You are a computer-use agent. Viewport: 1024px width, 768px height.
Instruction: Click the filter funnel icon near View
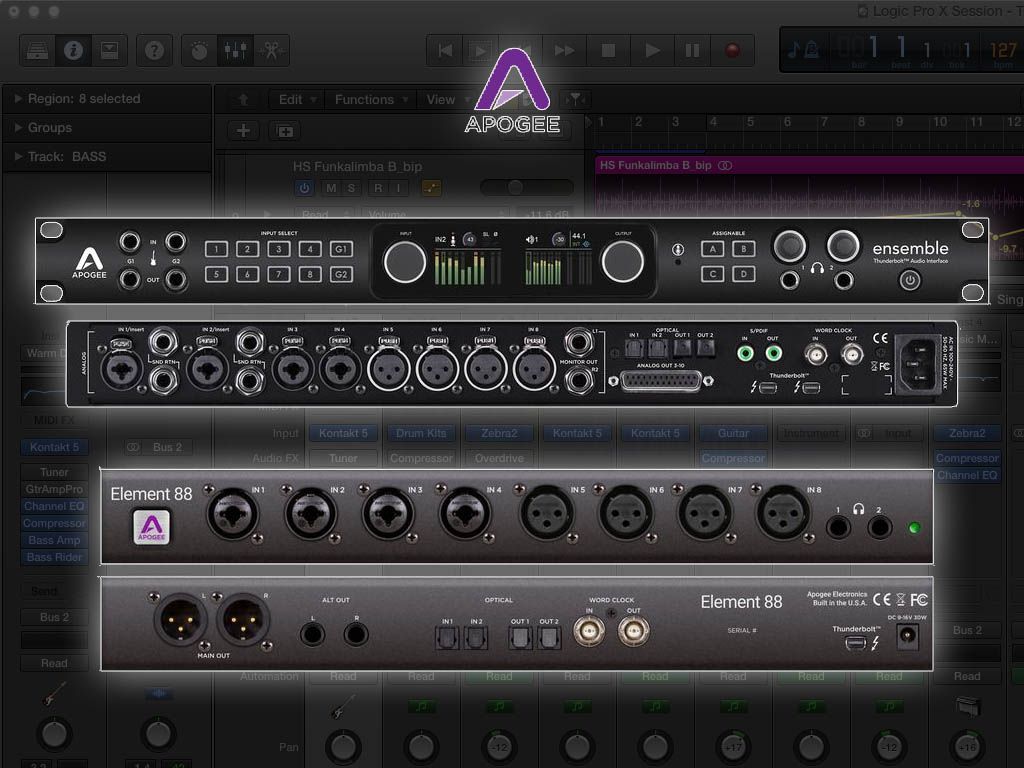point(575,99)
